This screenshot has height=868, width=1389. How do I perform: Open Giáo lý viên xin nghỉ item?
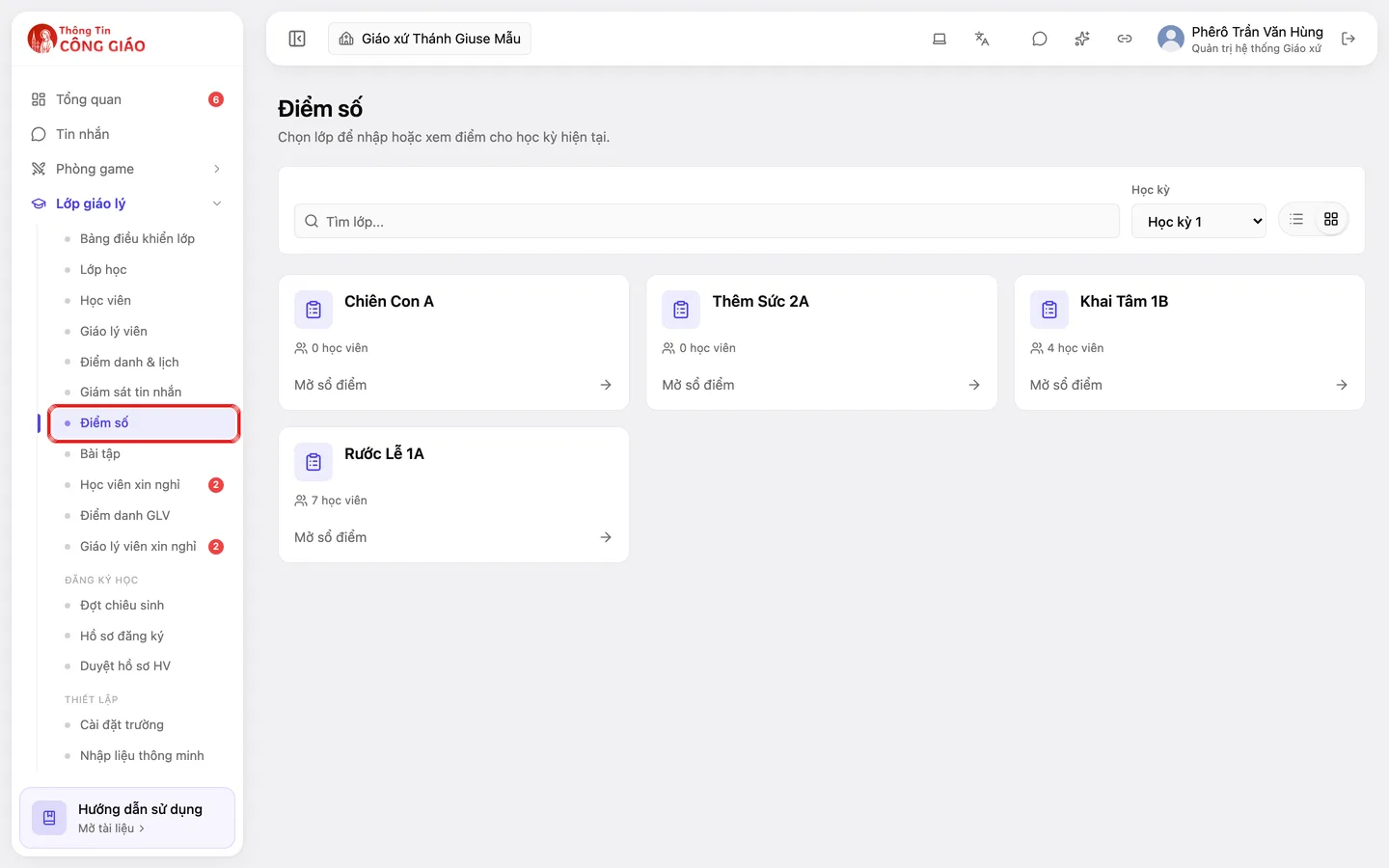point(145,546)
